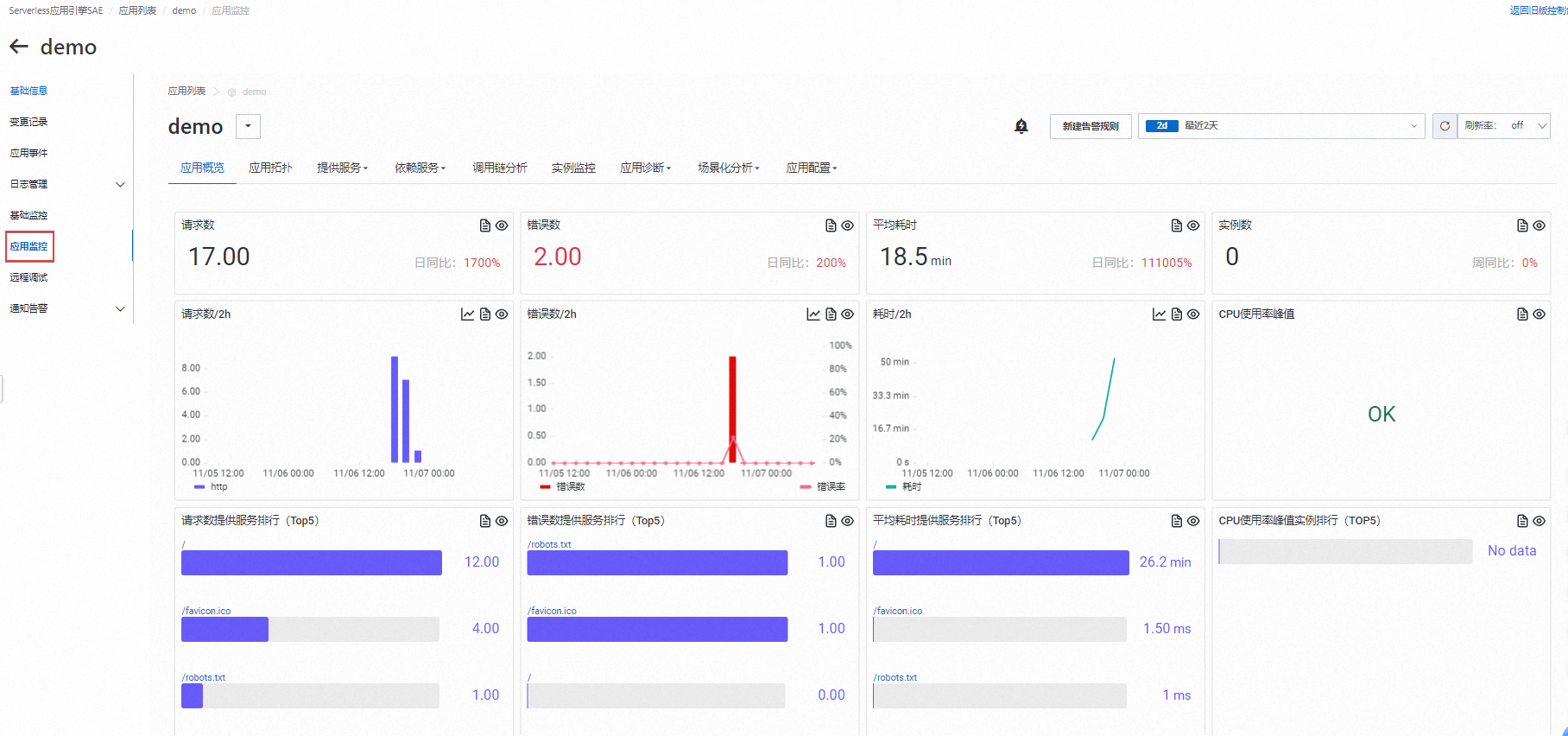The width and height of the screenshot is (1568, 736).
Task: Open document icon on 请求数提供服务排行 panel
Action: (485, 521)
